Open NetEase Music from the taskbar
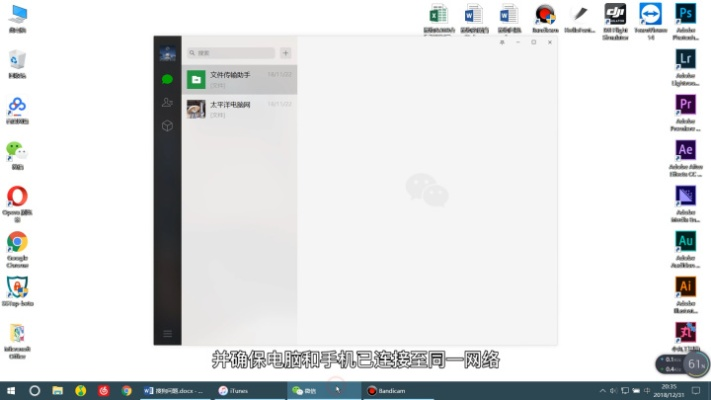Screen dimensions: 711x400 pyautogui.click(x=104, y=390)
